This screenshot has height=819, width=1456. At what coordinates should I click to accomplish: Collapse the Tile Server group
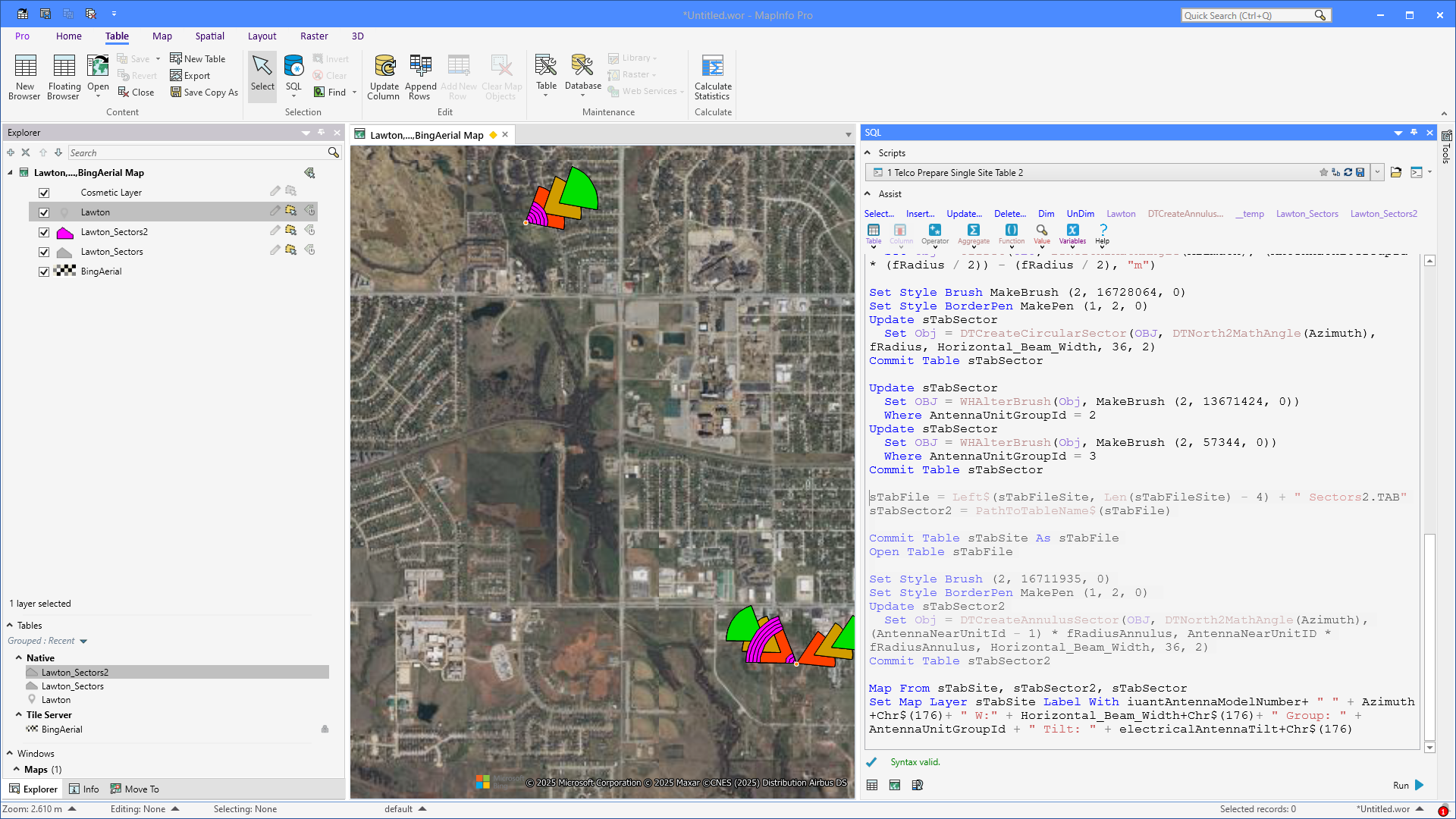click(x=19, y=714)
